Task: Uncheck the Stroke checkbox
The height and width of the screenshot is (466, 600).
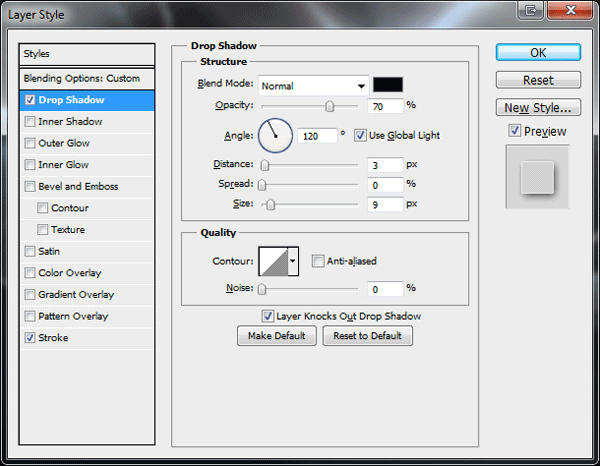Action: coord(30,338)
